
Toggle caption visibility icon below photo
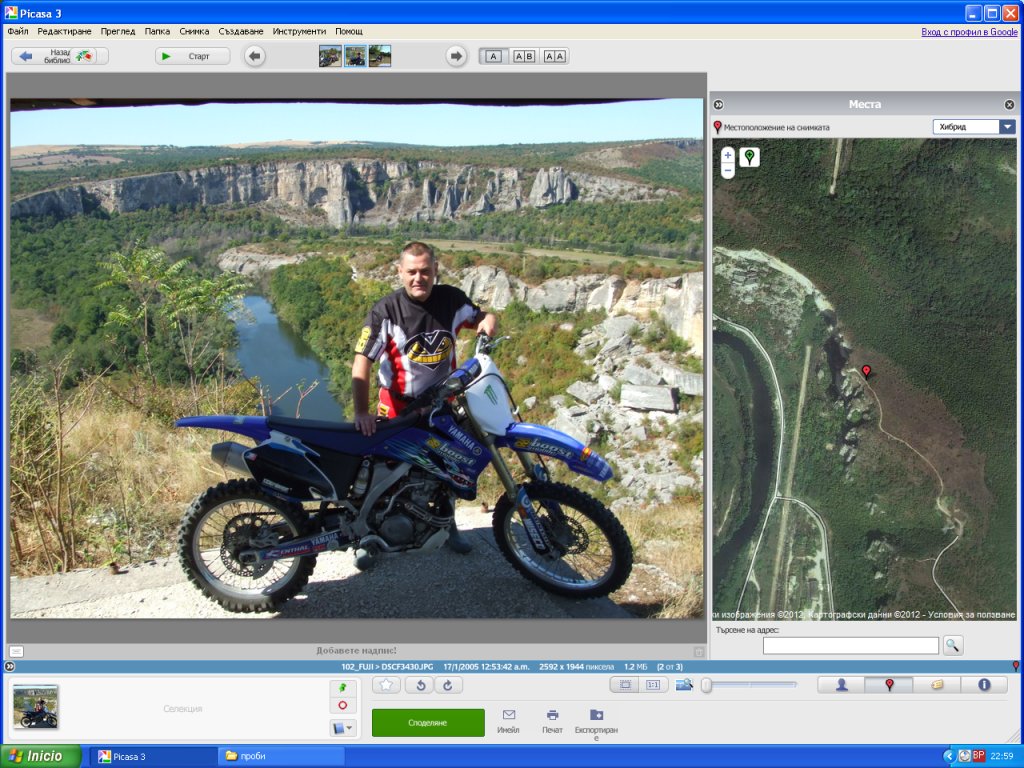click(x=16, y=651)
